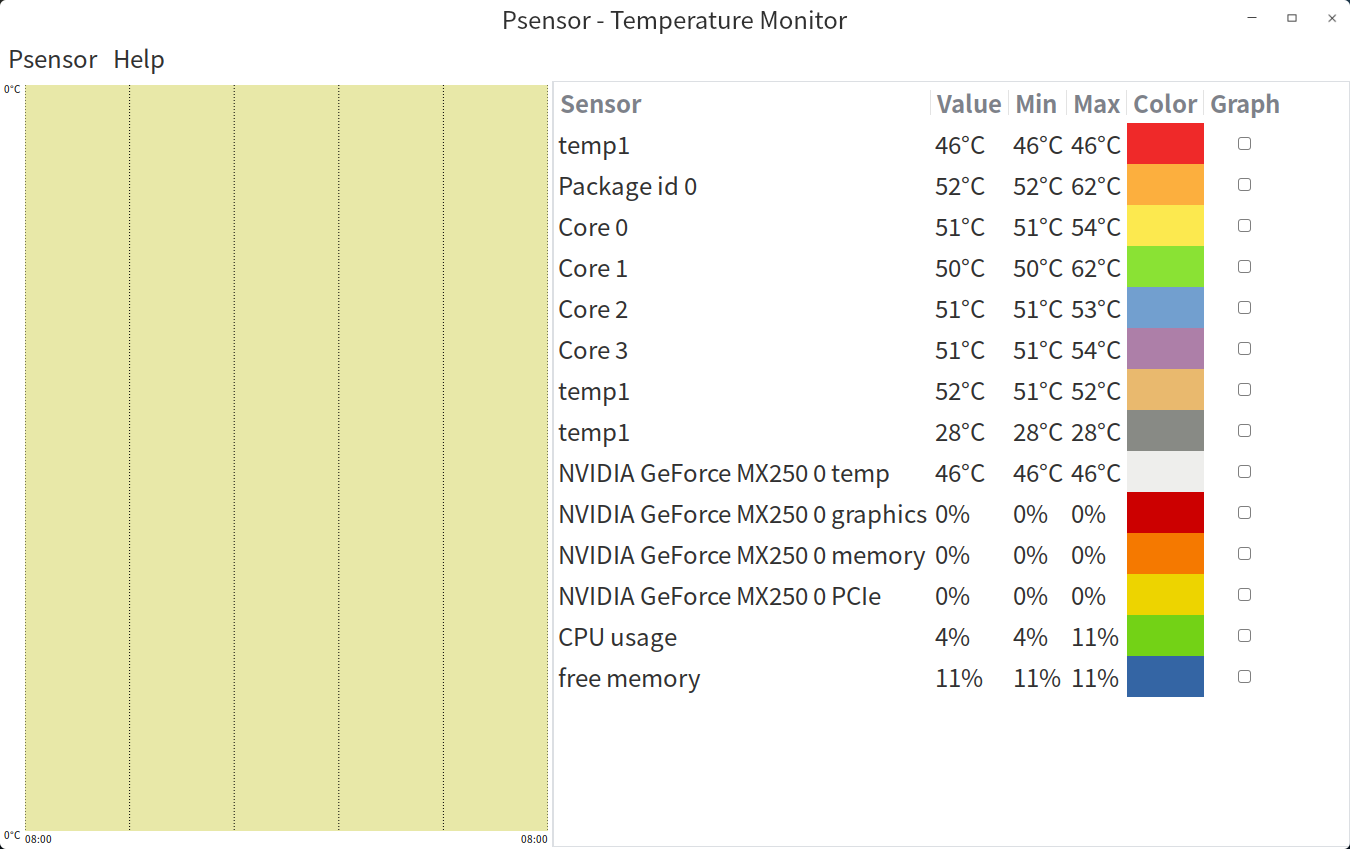Open the Psensor menu

click(53, 60)
